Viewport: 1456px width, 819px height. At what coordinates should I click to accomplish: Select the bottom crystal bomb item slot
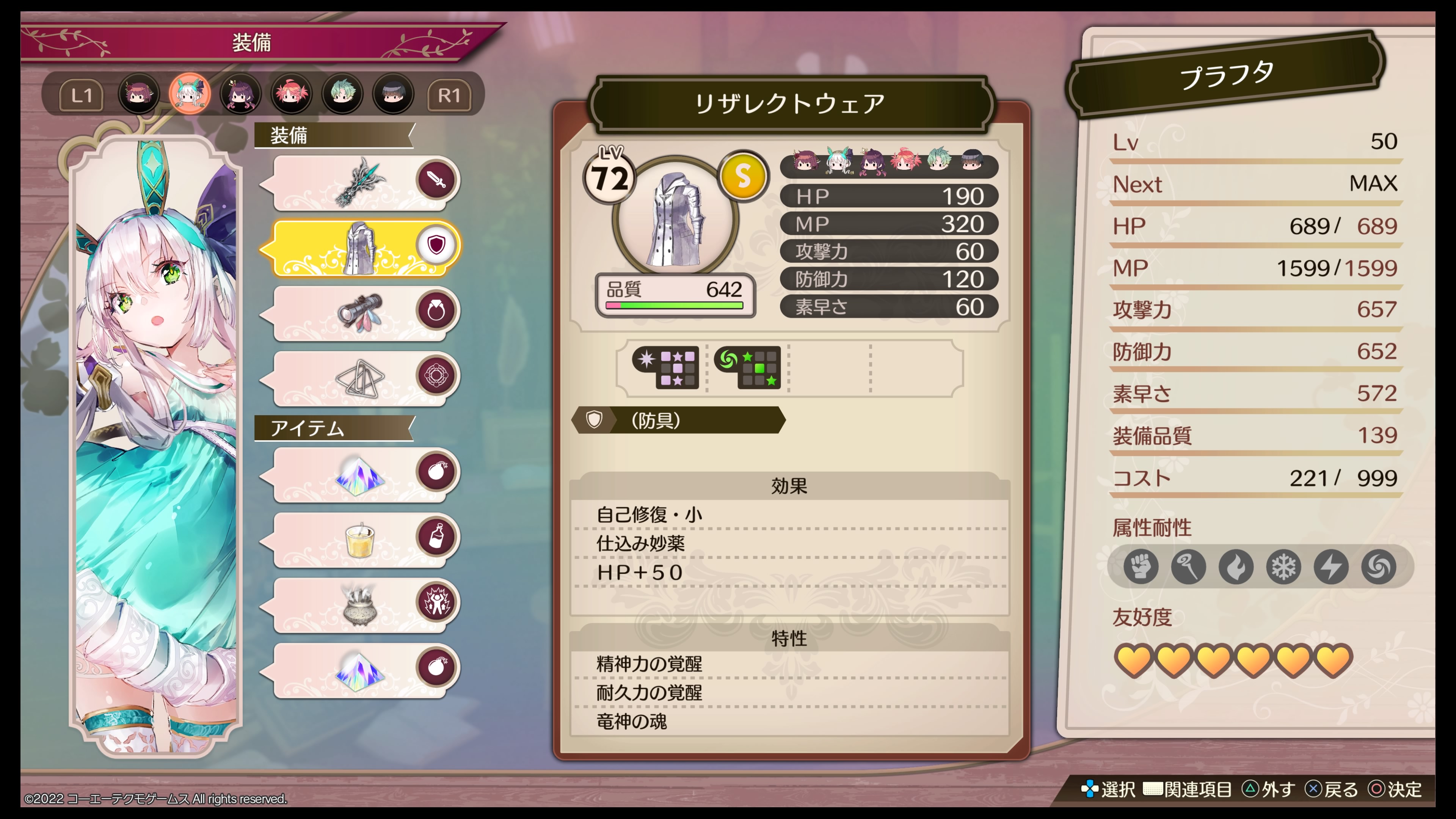[360, 669]
